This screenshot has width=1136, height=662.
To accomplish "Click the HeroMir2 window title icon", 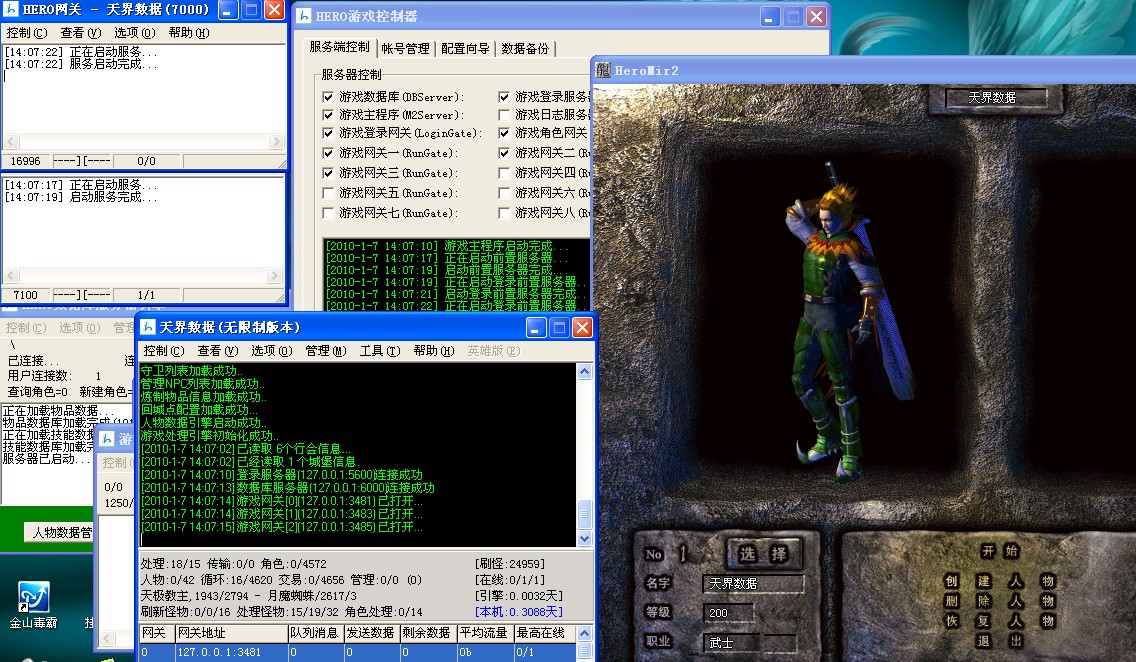I will [x=603, y=70].
